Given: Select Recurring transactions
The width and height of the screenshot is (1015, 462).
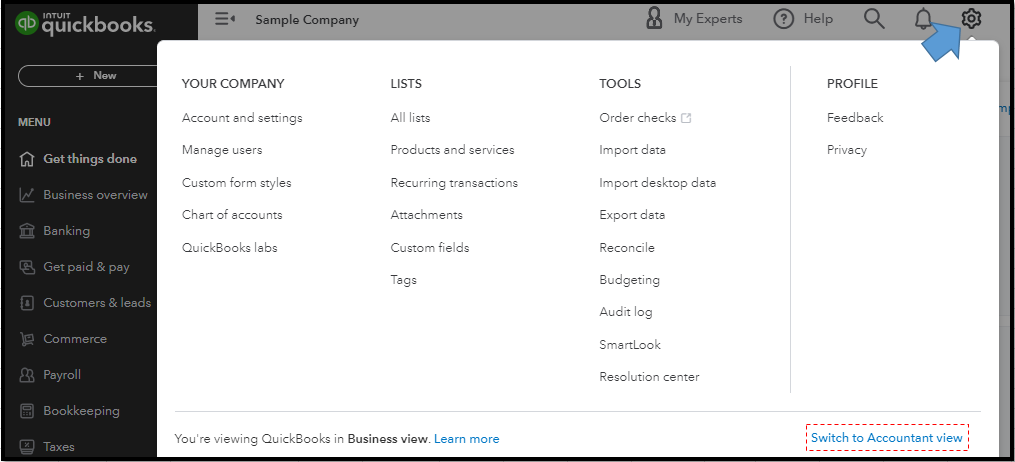Looking at the screenshot, I should pos(454,182).
